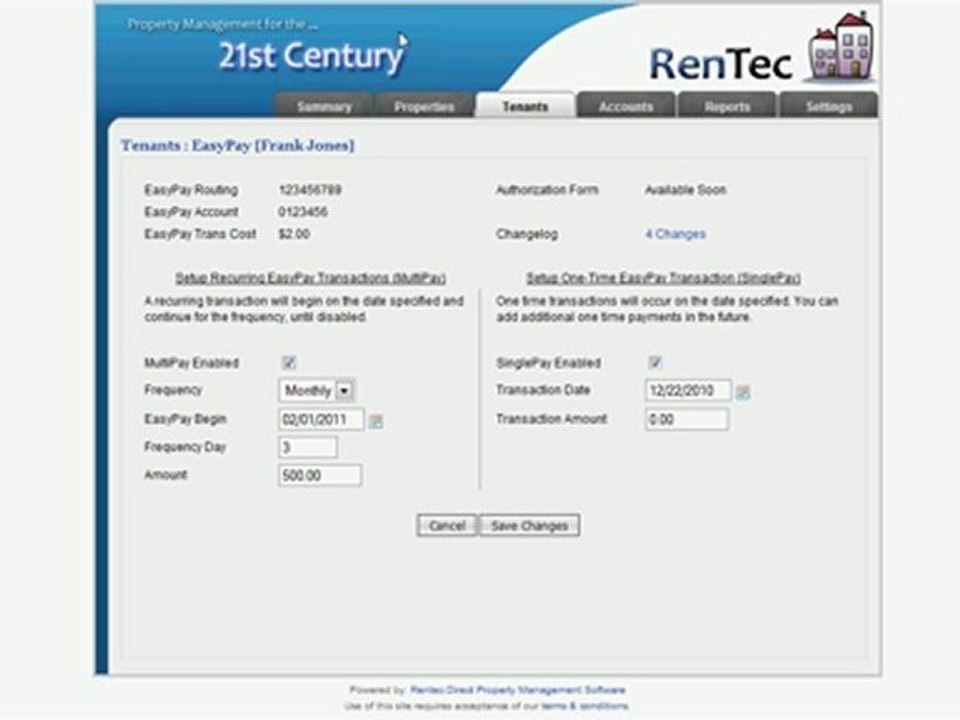Switch to the Summary tab
This screenshot has height=720, width=960.
coord(323,106)
